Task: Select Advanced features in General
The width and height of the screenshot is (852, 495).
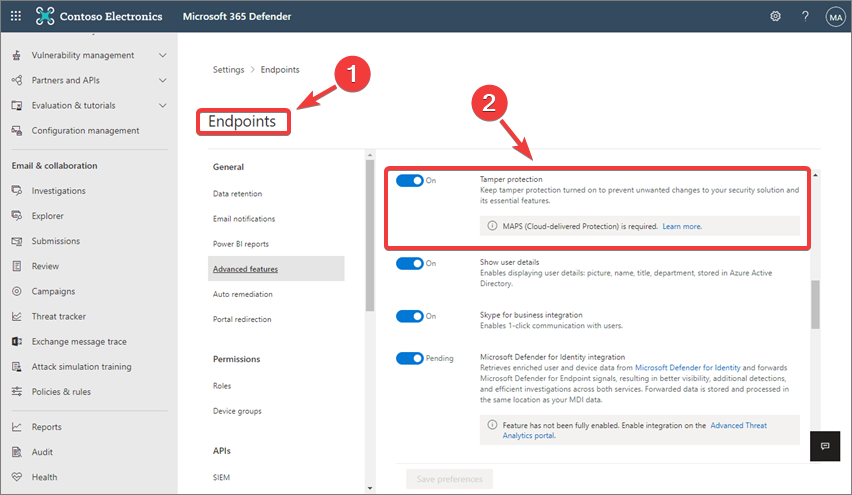Action: (x=276, y=268)
